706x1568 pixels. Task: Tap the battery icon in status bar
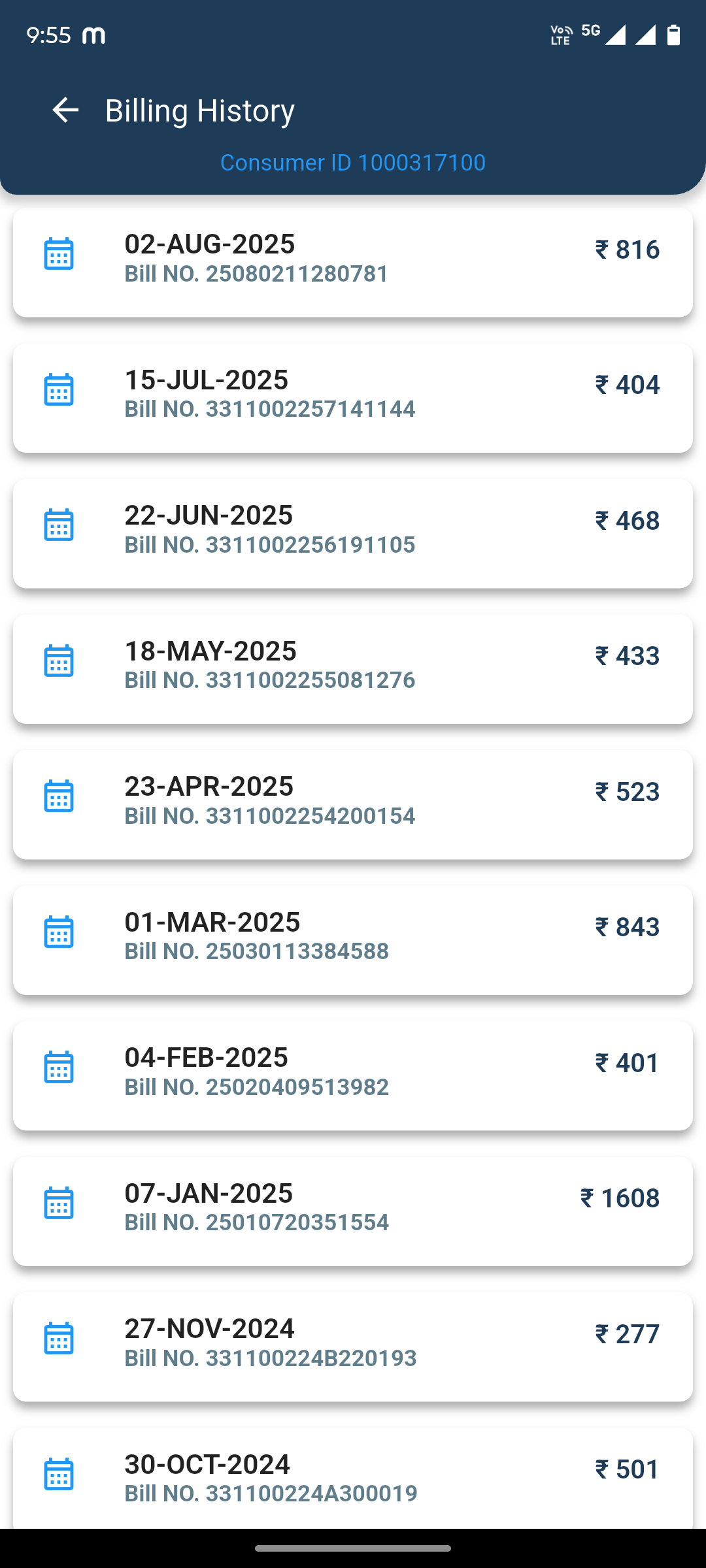[673, 35]
